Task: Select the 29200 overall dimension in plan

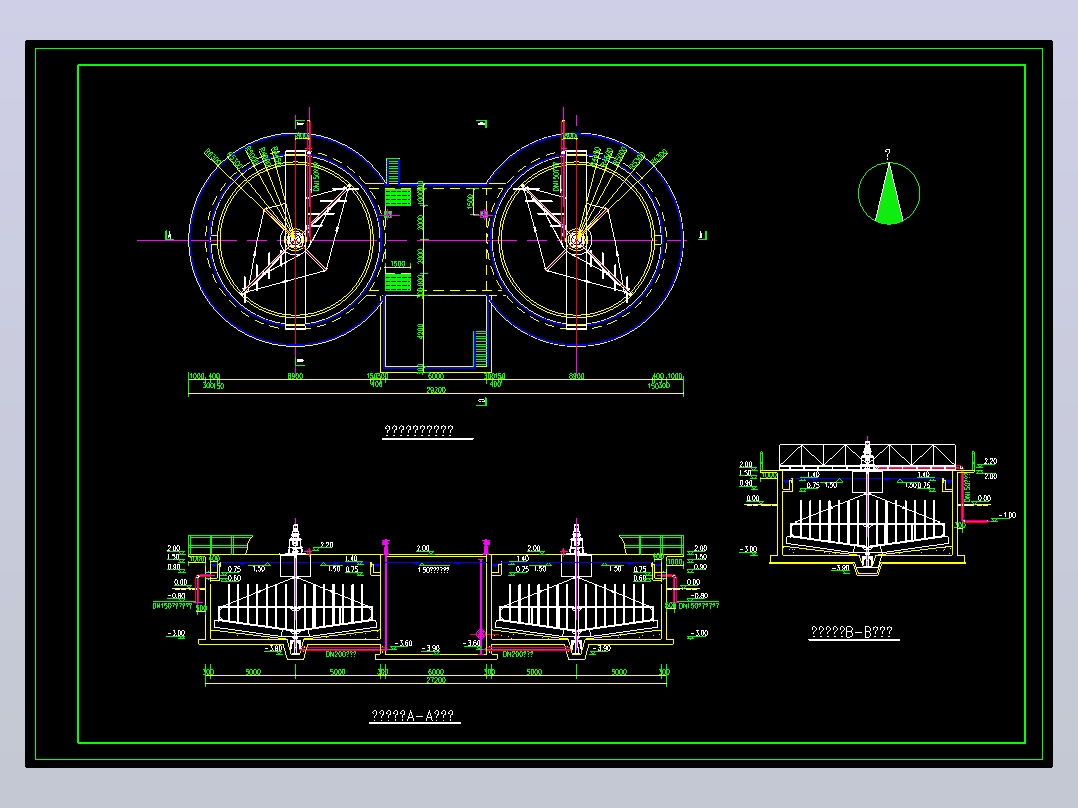Action: click(436, 390)
